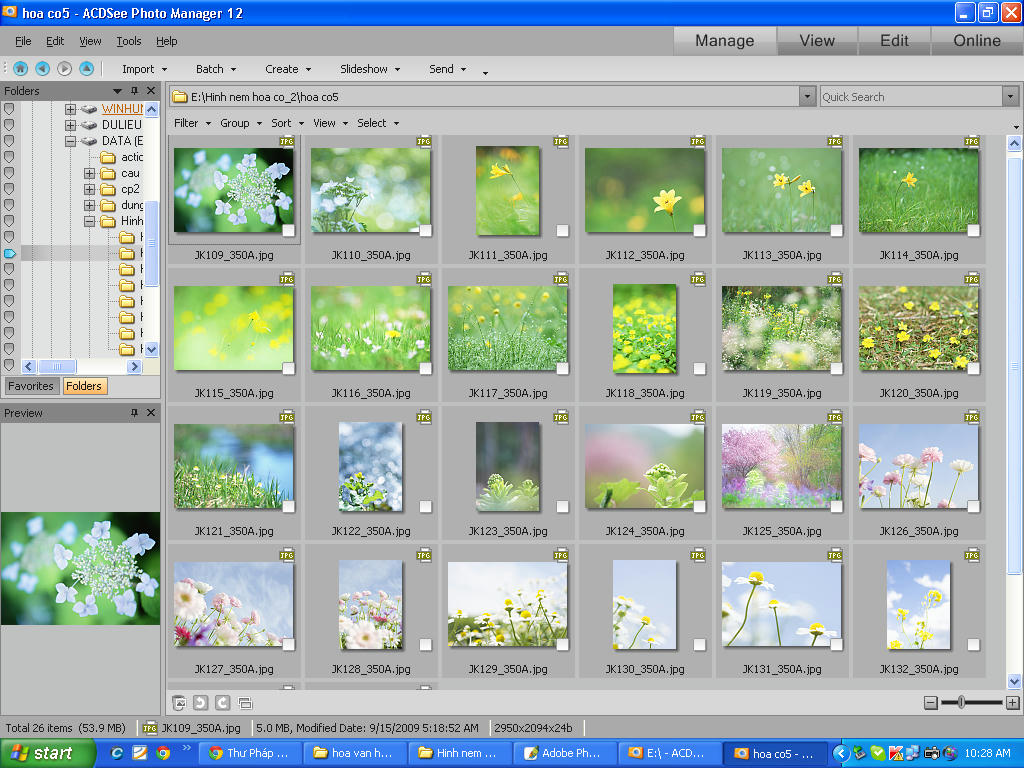Adjust the thumbnail size slider handle
The image size is (1024, 768).
[x=961, y=703]
